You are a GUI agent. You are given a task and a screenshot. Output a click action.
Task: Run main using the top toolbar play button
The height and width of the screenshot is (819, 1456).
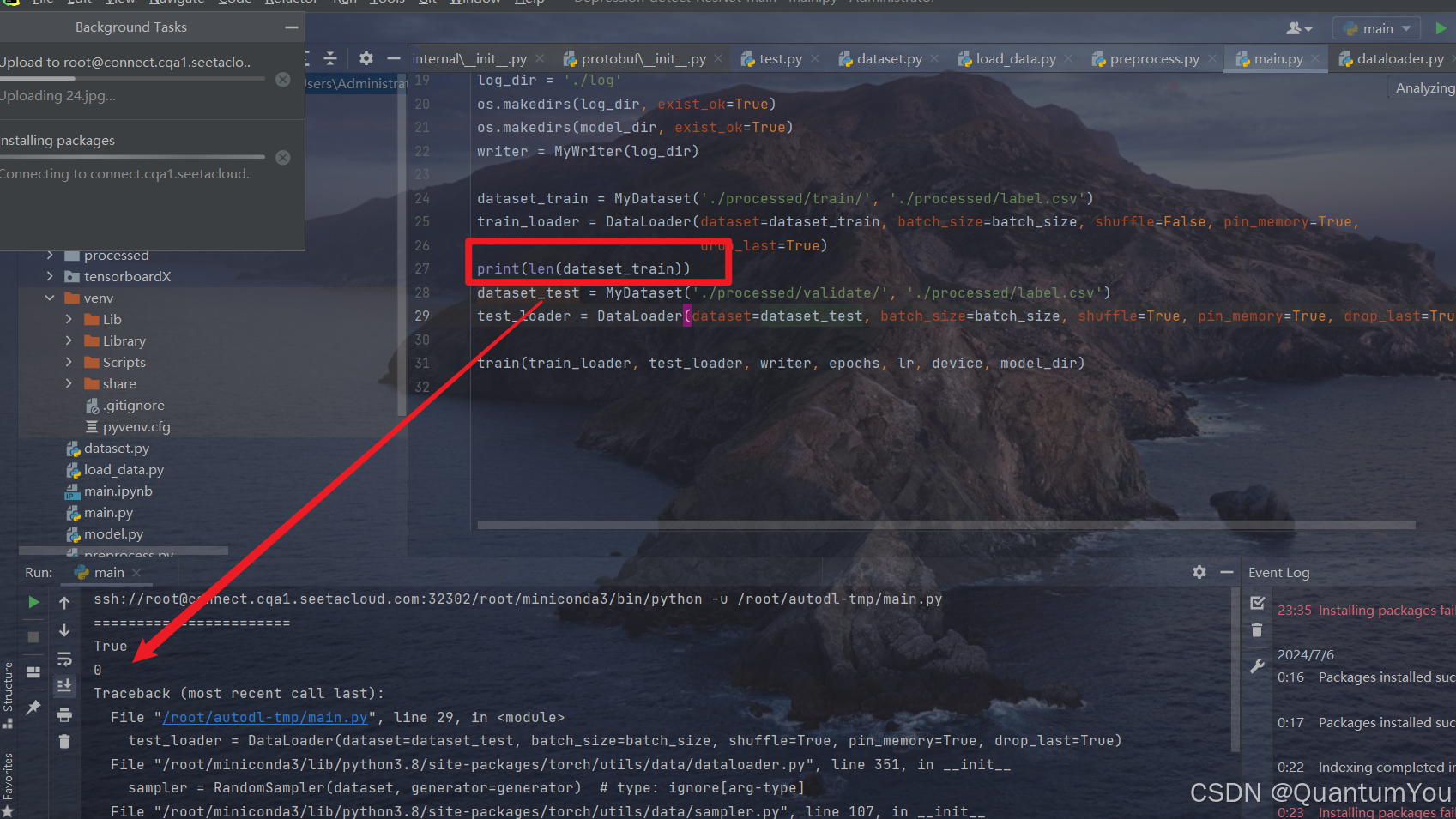pos(1441,28)
